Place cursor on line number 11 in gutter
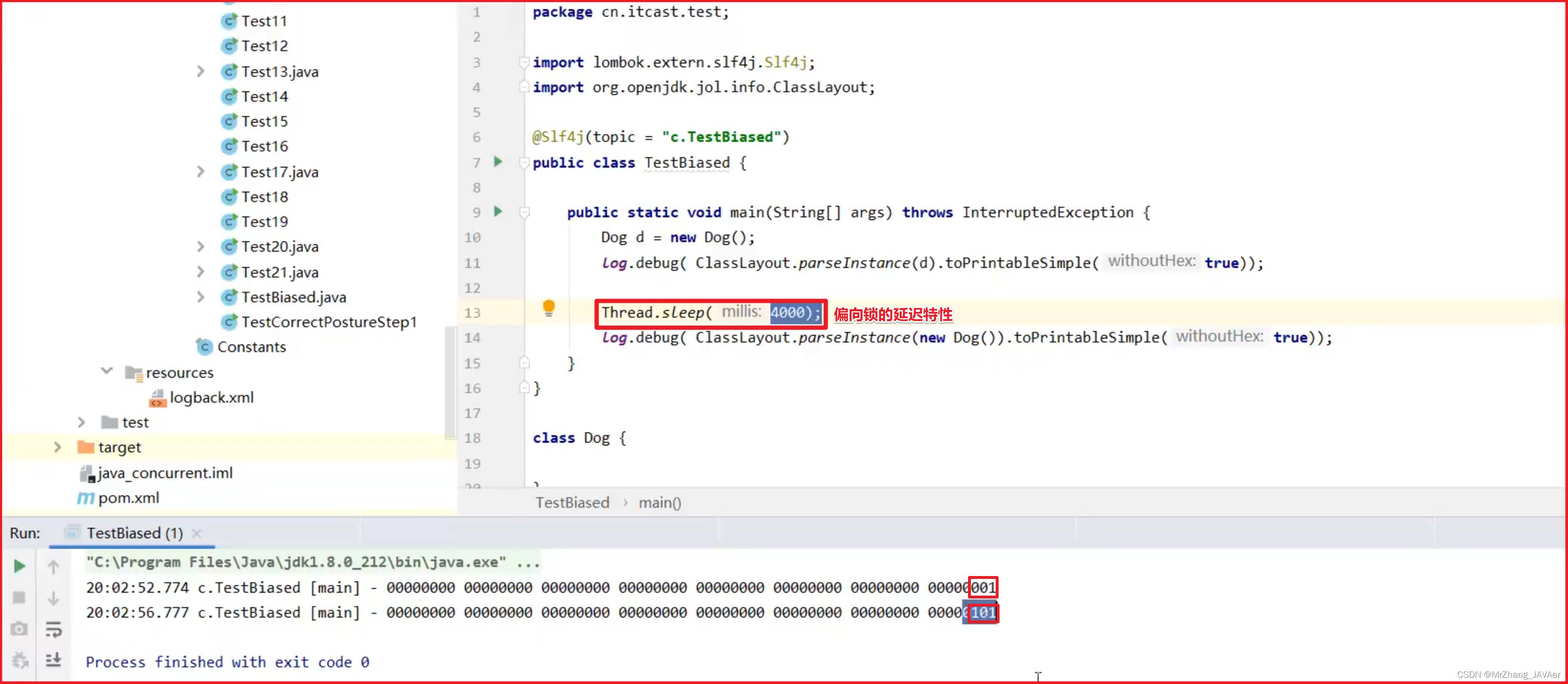Viewport: 1568px width, 684px height. pyautogui.click(x=473, y=263)
